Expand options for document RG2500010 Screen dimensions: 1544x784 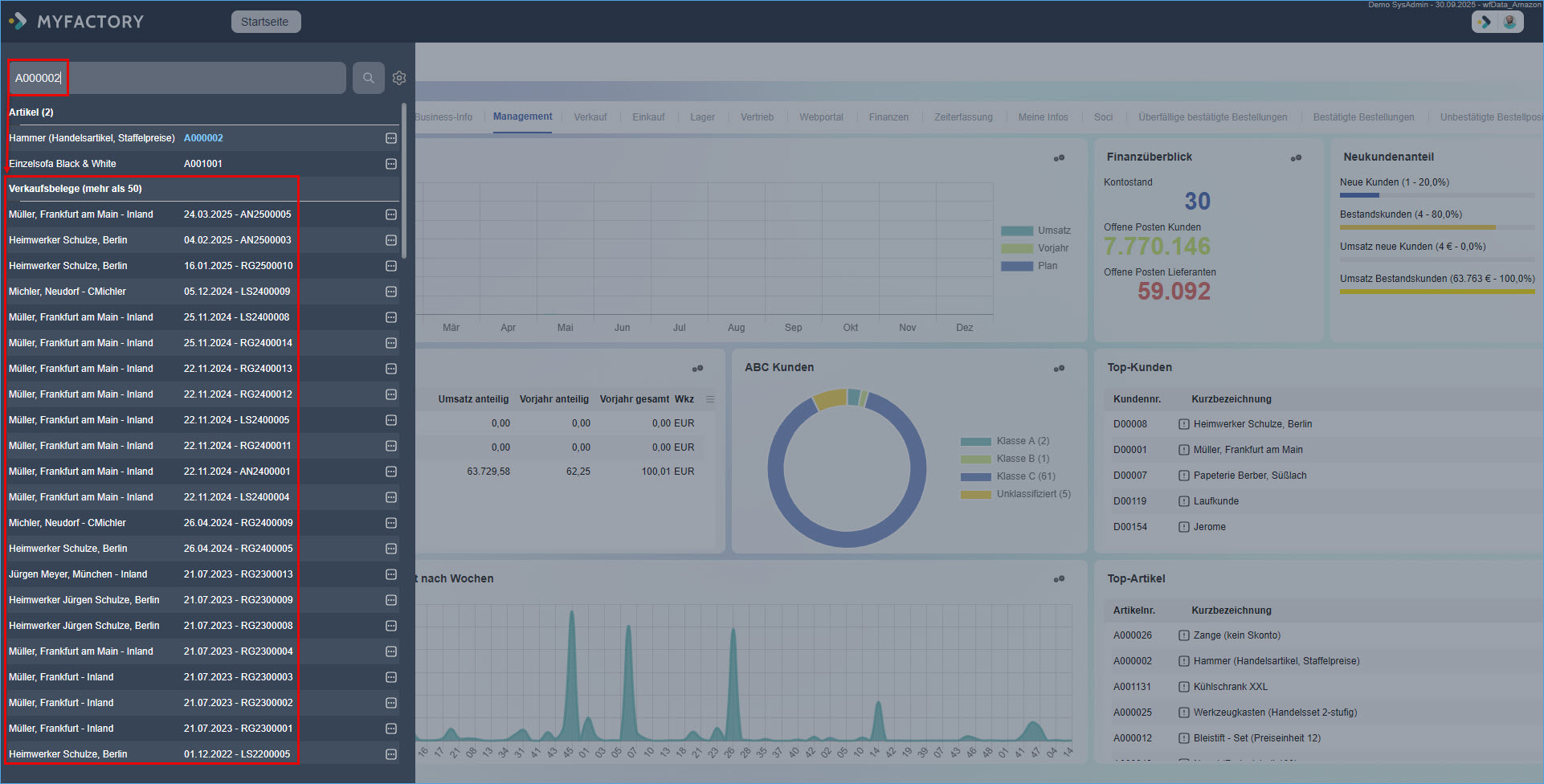click(391, 266)
